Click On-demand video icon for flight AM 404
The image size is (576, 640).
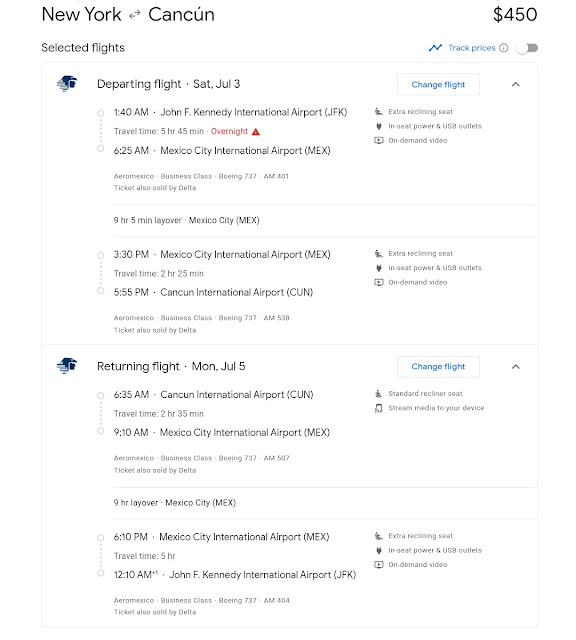pyautogui.click(x=379, y=564)
